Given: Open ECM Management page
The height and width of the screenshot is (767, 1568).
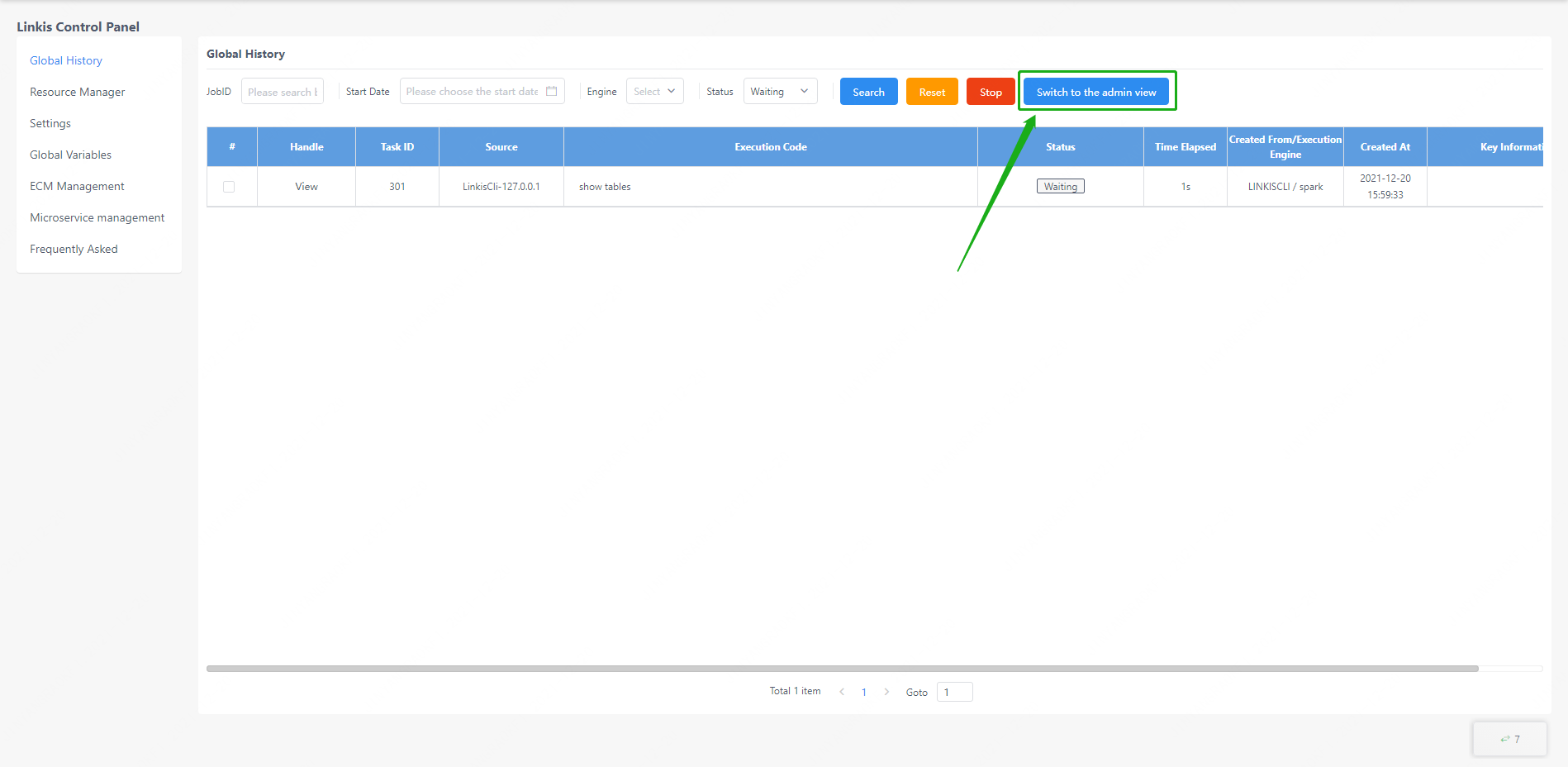Looking at the screenshot, I should coord(77,186).
